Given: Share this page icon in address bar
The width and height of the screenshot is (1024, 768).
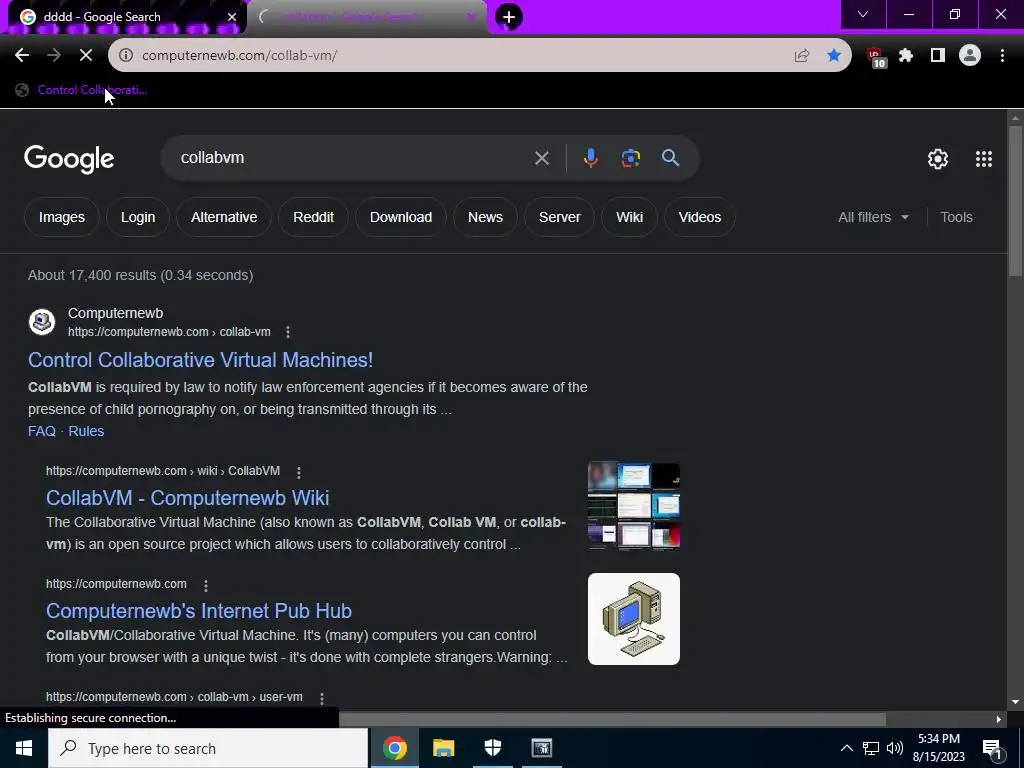Looking at the screenshot, I should coord(802,56).
